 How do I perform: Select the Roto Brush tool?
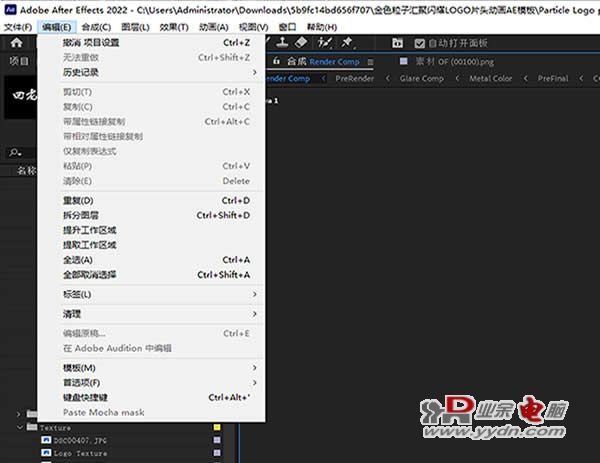324,42
